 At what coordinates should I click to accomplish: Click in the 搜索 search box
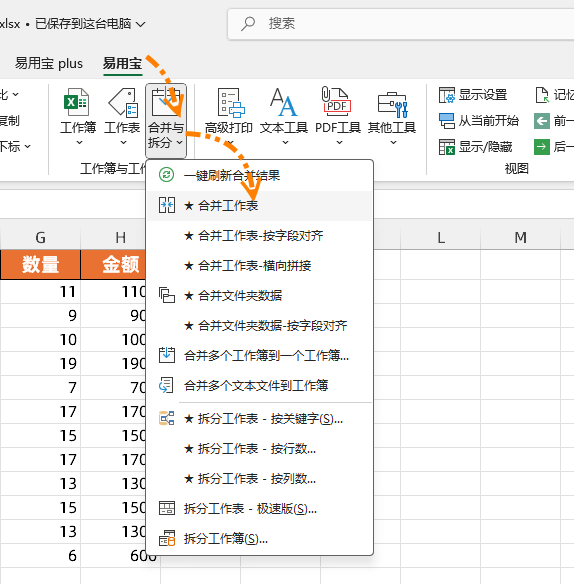pos(401,24)
